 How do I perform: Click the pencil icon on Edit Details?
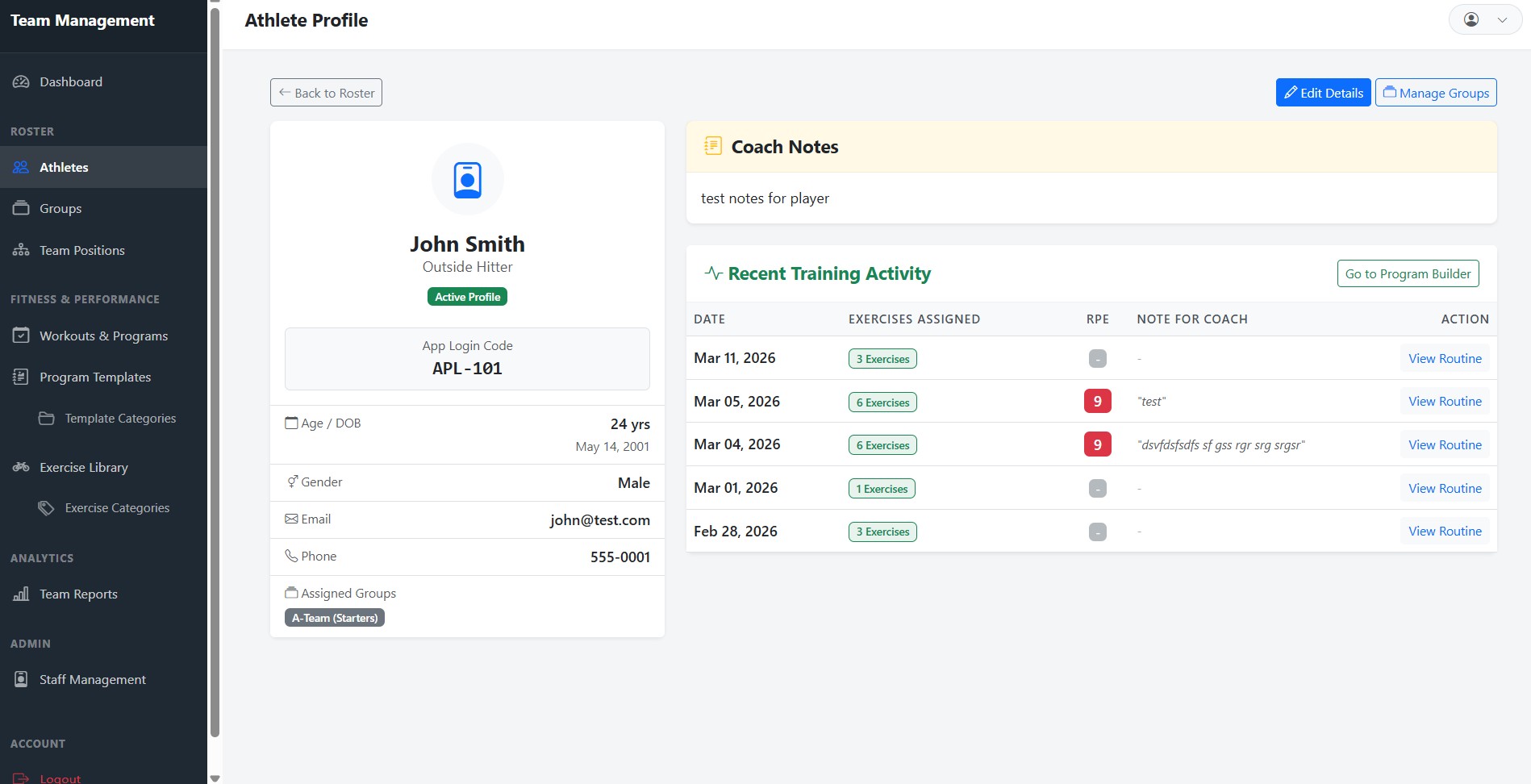(x=1291, y=93)
